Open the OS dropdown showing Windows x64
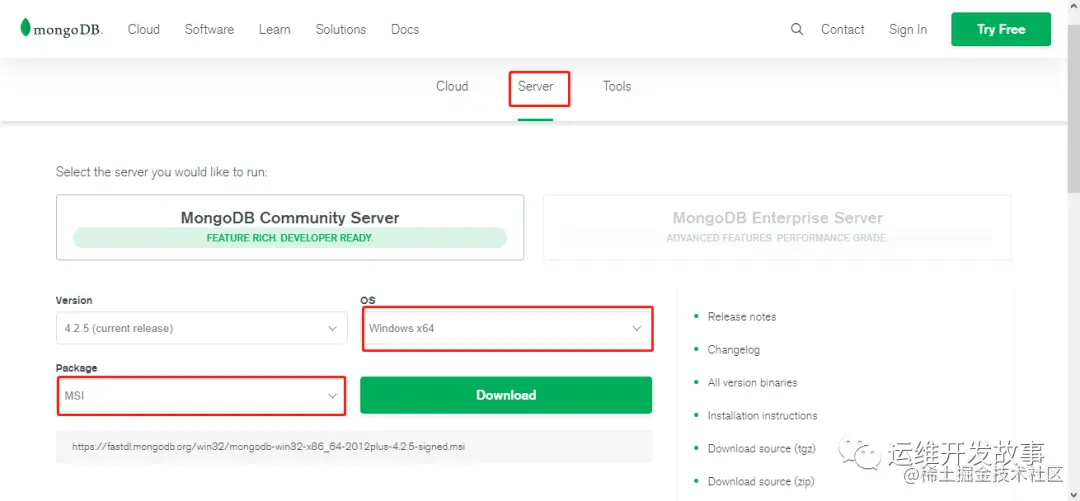The width and height of the screenshot is (1080, 501). coord(506,328)
